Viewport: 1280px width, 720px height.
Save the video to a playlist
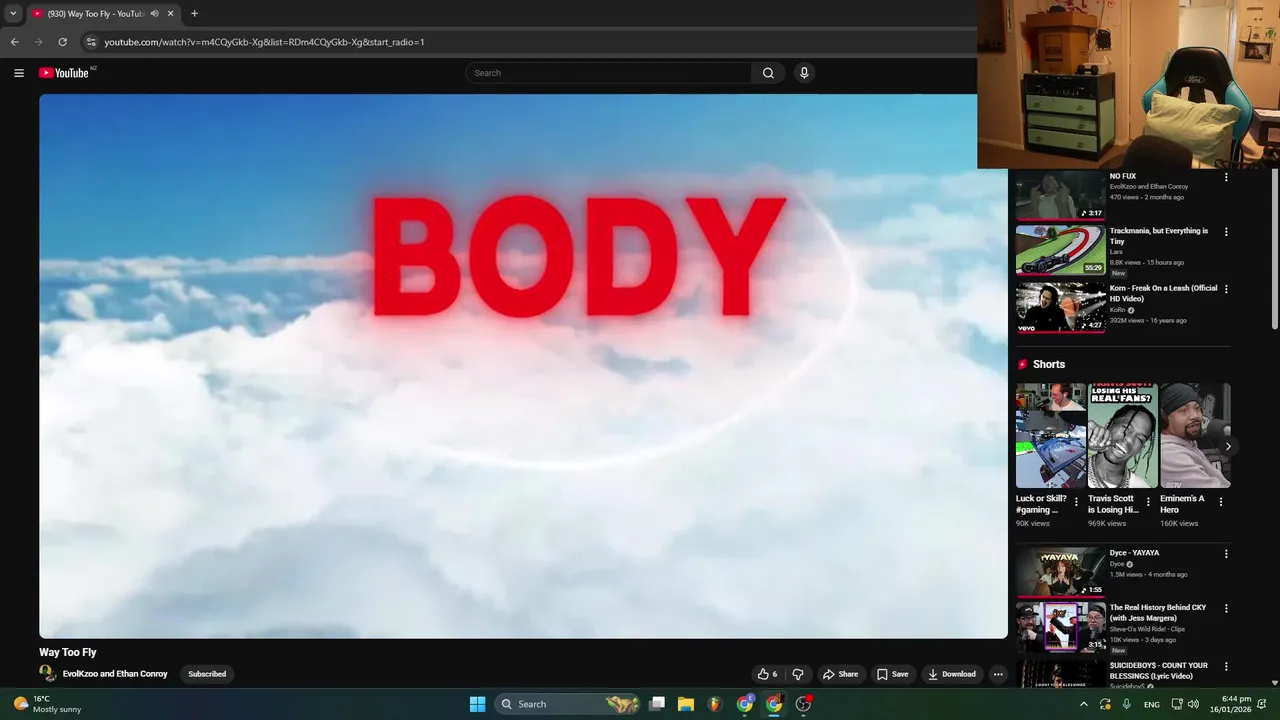tap(892, 674)
